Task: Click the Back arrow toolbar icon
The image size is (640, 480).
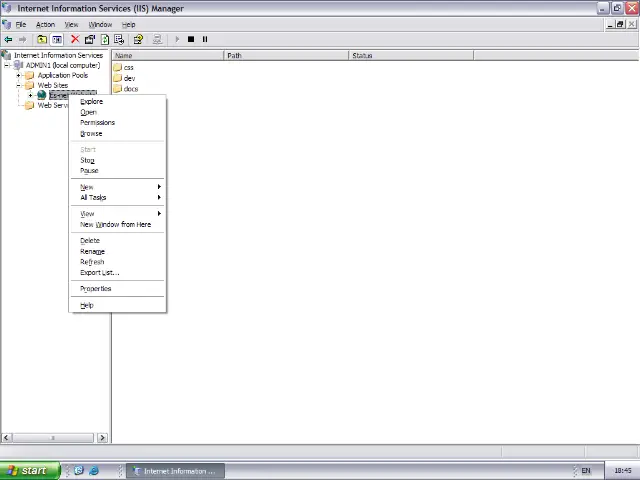Action: coord(8,39)
